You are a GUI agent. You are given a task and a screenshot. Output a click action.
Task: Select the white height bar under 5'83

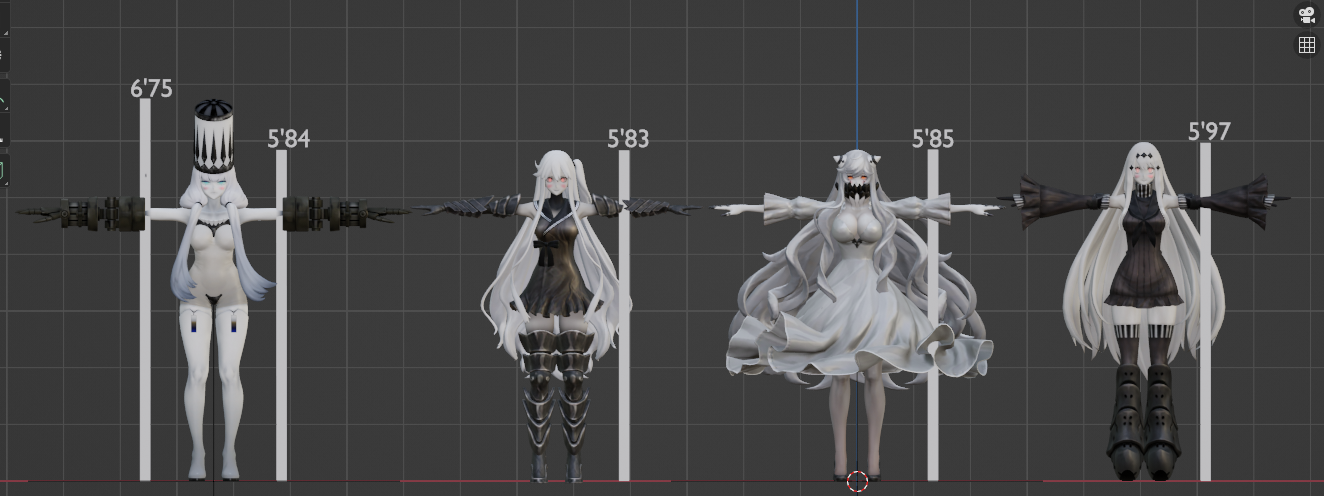click(x=624, y=316)
